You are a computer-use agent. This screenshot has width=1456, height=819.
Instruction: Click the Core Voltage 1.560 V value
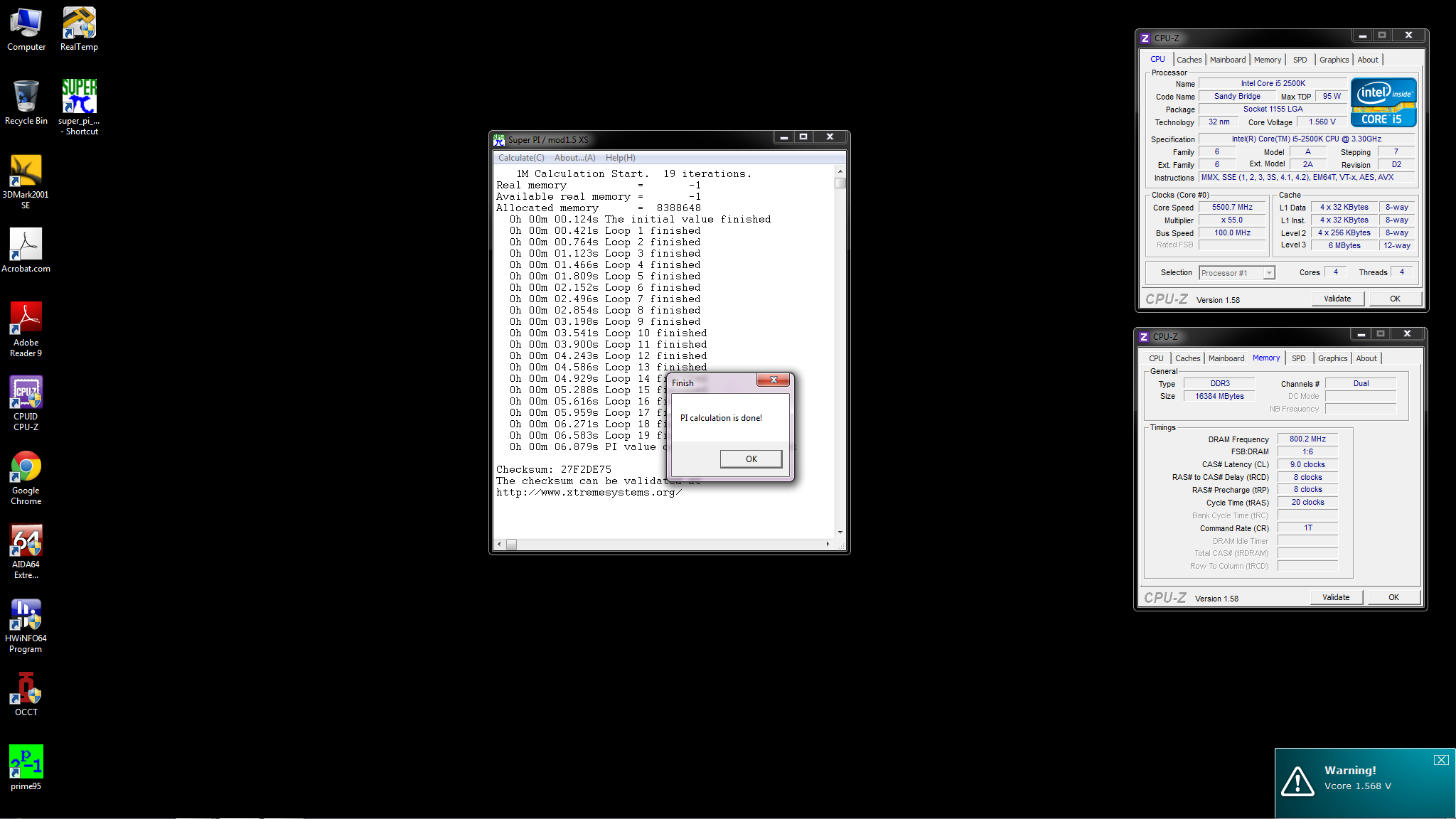tap(1322, 122)
